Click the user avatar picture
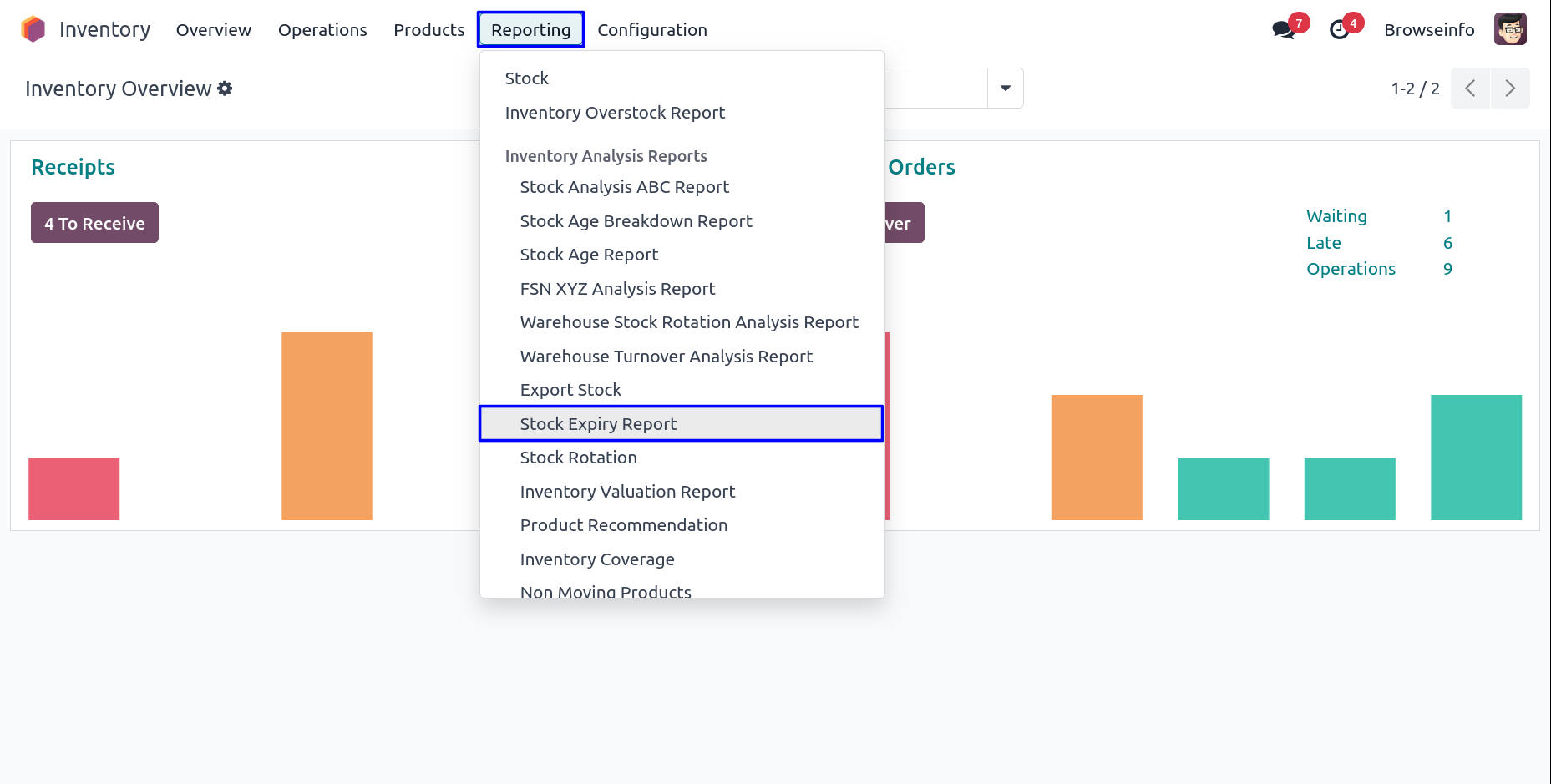 point(1510,29)
